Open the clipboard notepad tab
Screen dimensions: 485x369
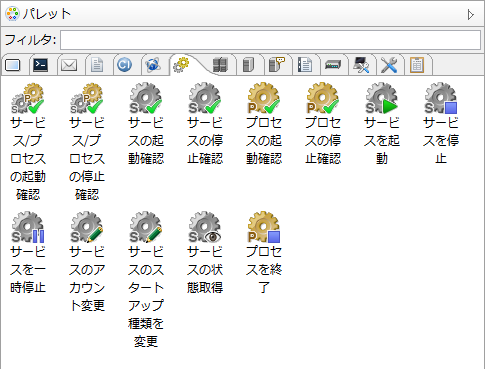click(417, 65)
